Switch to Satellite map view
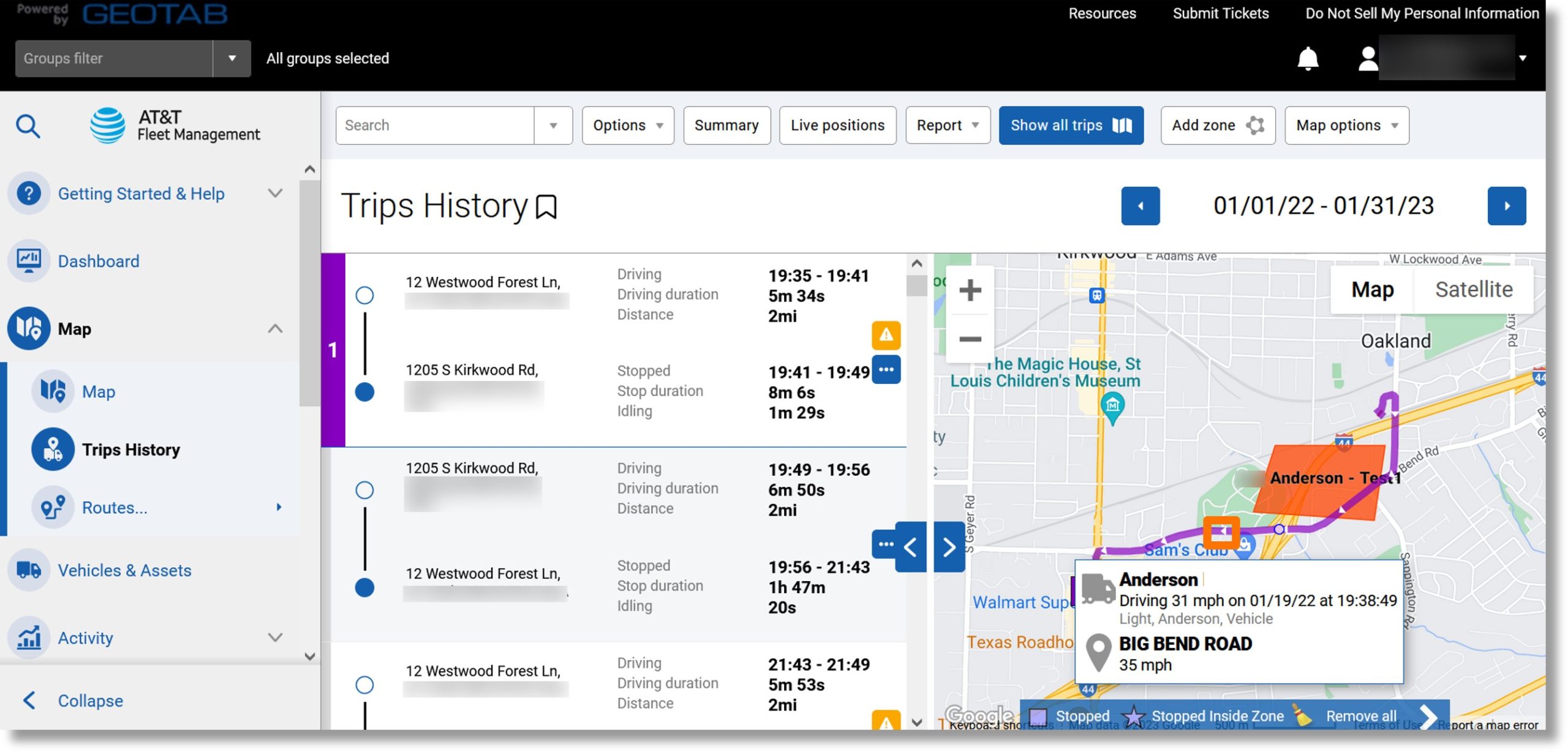Viewport: 1568px width, 752px height. pyautogui.click(x=1473, y=290)
